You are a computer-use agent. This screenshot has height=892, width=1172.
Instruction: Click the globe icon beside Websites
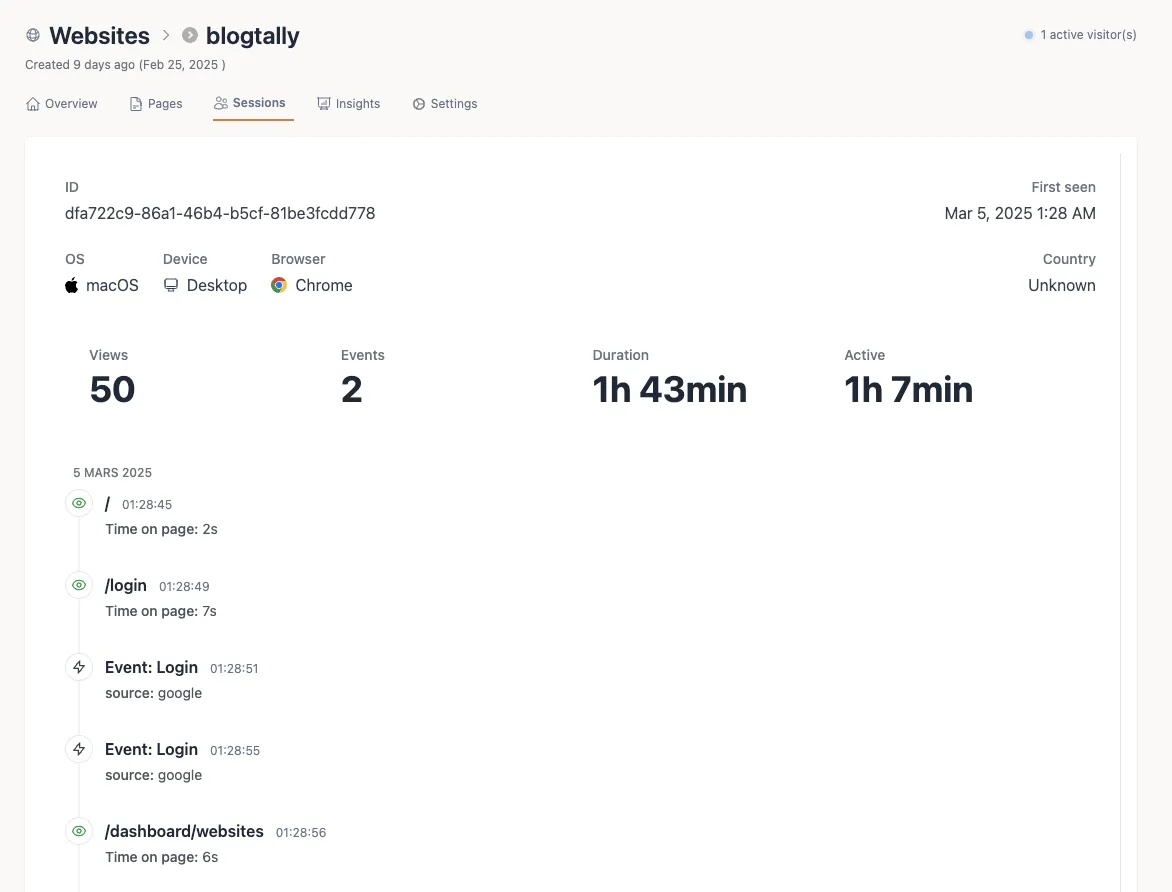coord(33,35)
